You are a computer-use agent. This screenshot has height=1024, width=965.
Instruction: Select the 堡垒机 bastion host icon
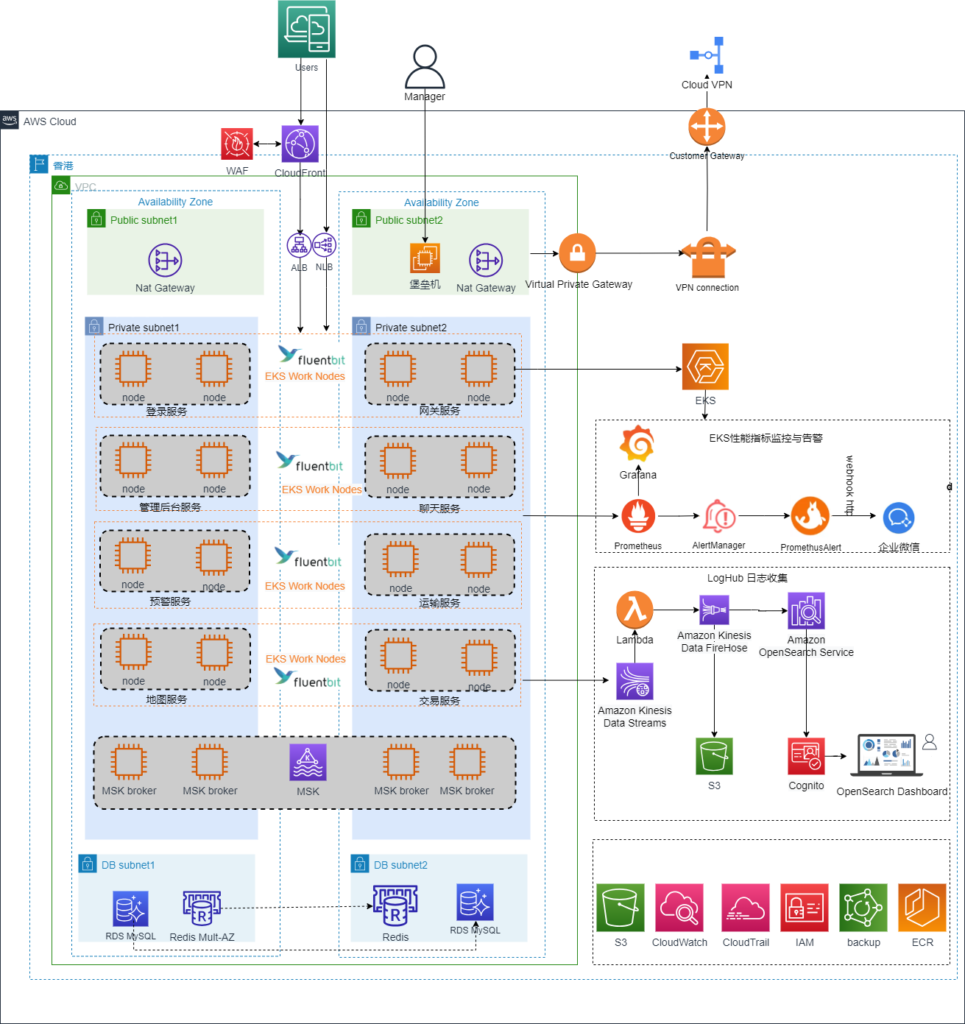point(424,258)
